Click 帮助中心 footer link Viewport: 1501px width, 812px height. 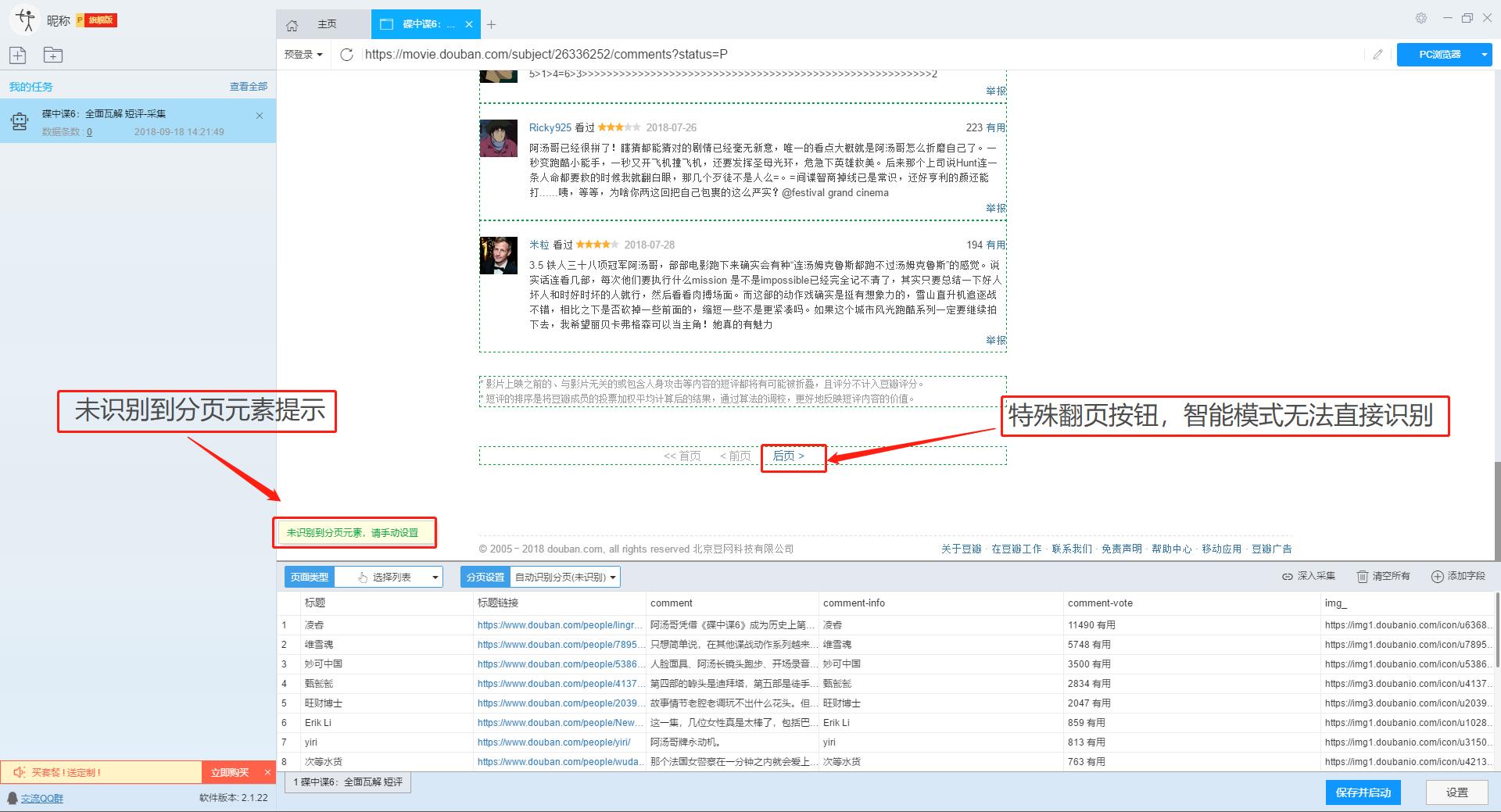[1172, 549]
